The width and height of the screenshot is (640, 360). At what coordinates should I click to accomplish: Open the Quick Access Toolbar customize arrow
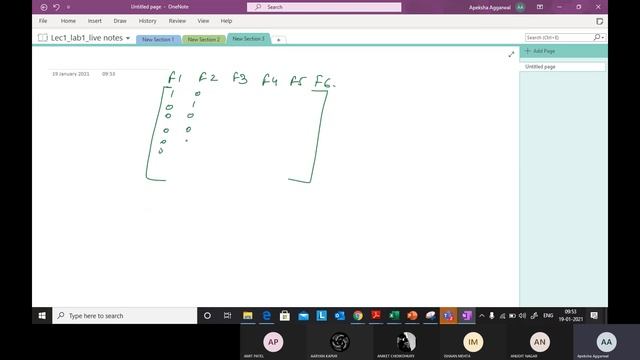point(68,7)
